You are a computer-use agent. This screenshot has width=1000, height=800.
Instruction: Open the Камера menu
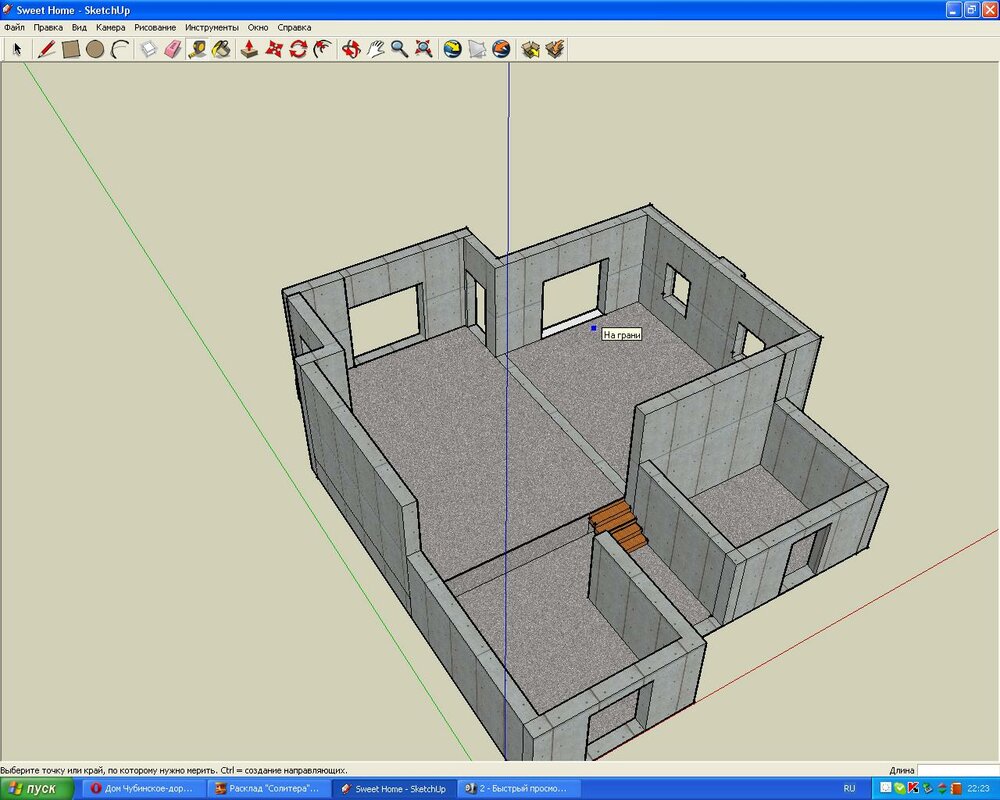(110, 27)
